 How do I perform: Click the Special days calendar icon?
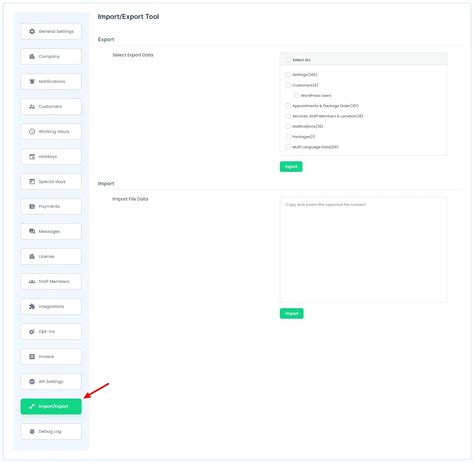pyautogui.click(x=32, y=181)
